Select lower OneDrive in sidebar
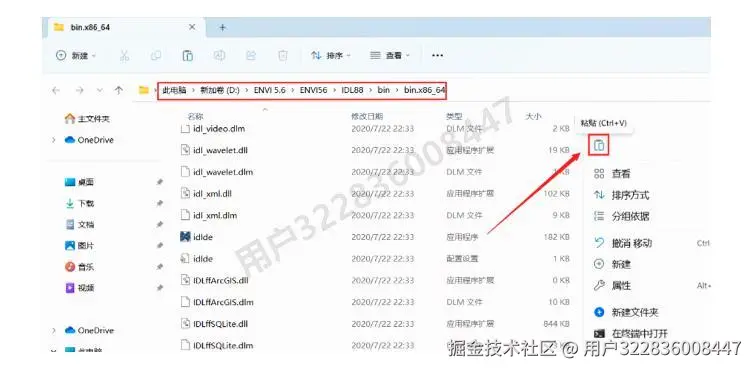This screenshot has width=753, height=370. [89, 331]
